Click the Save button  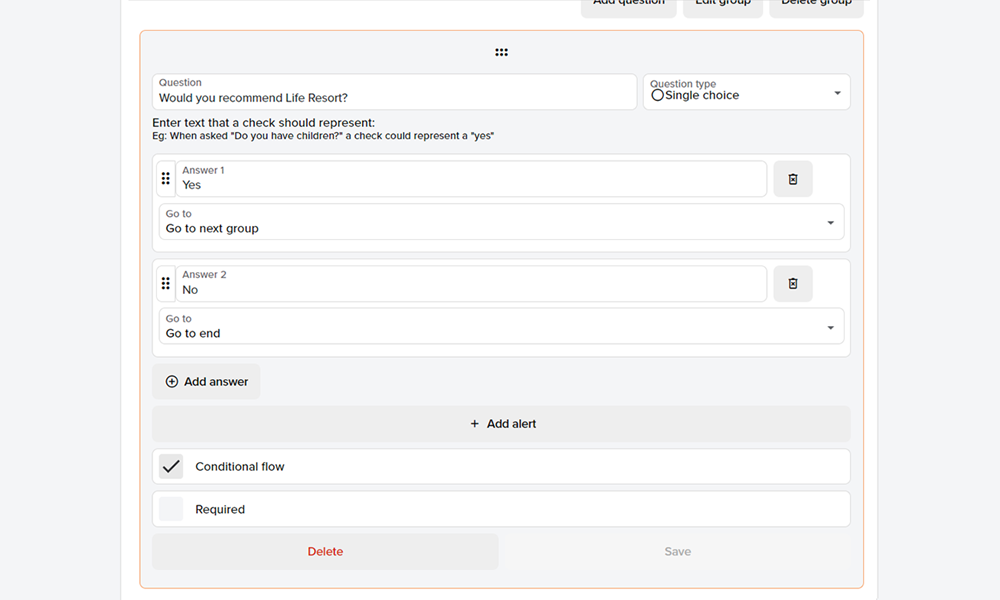point(677,552)
